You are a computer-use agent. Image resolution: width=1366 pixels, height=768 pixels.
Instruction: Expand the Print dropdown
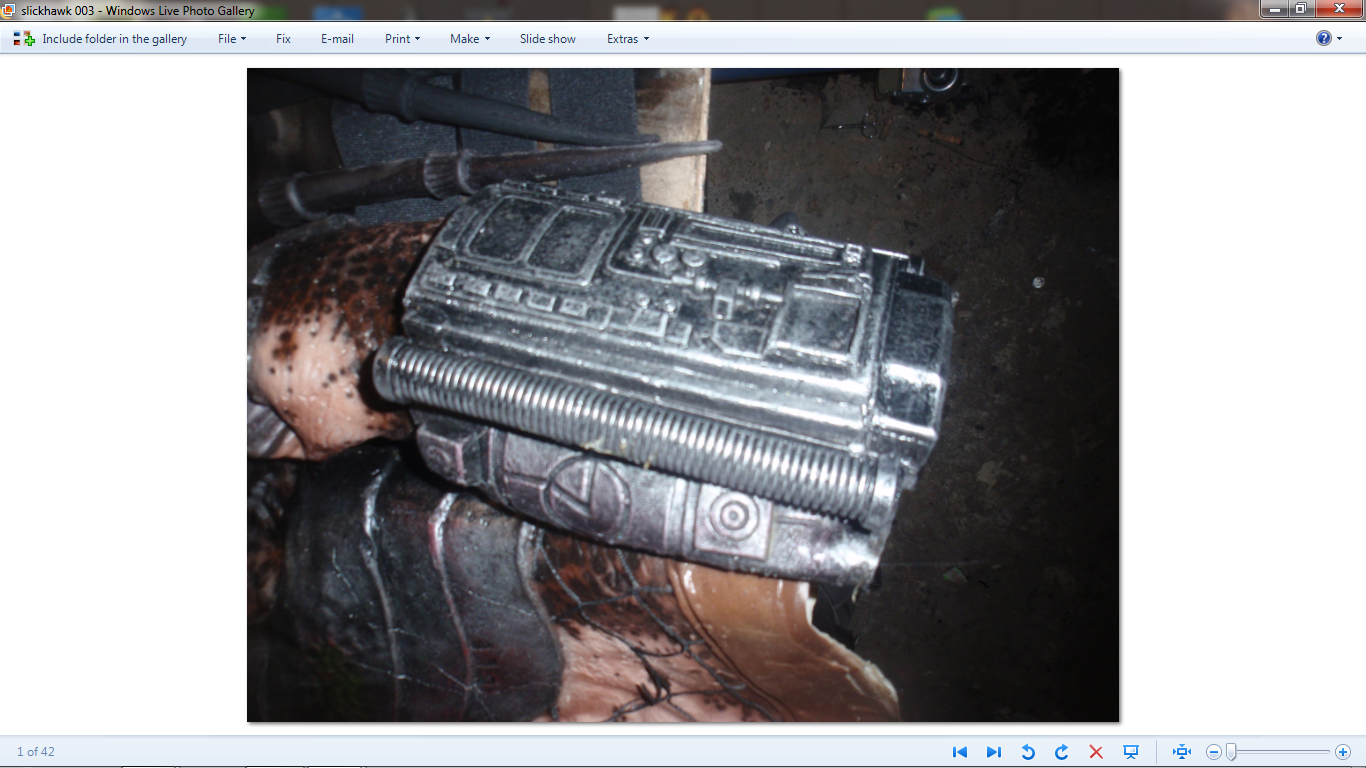tap(402, 39)
